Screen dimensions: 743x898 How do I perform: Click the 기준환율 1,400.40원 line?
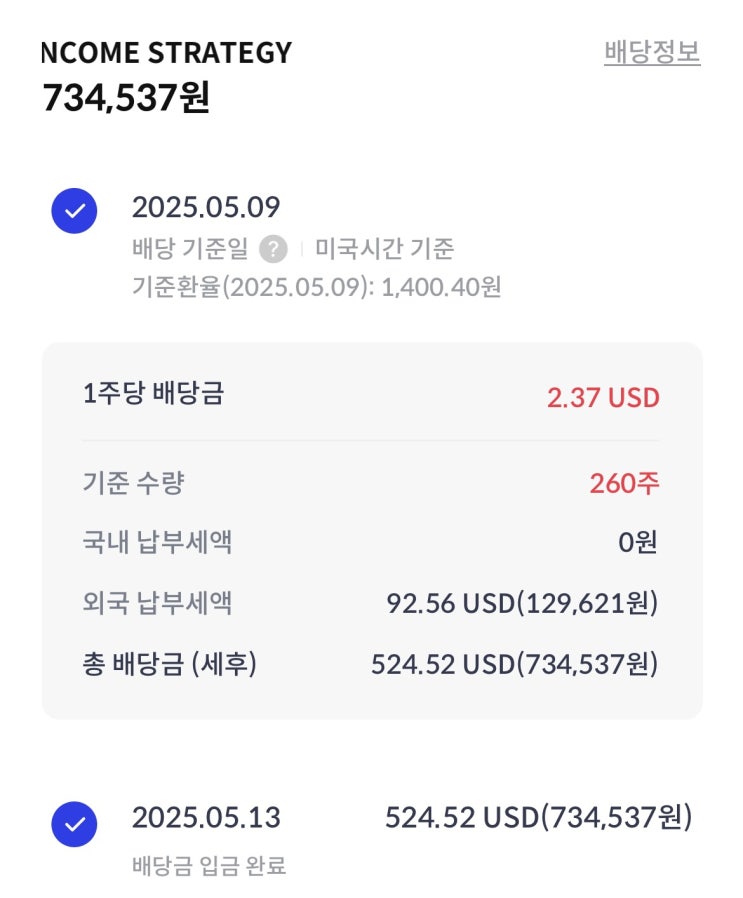(x=316, y=288)
